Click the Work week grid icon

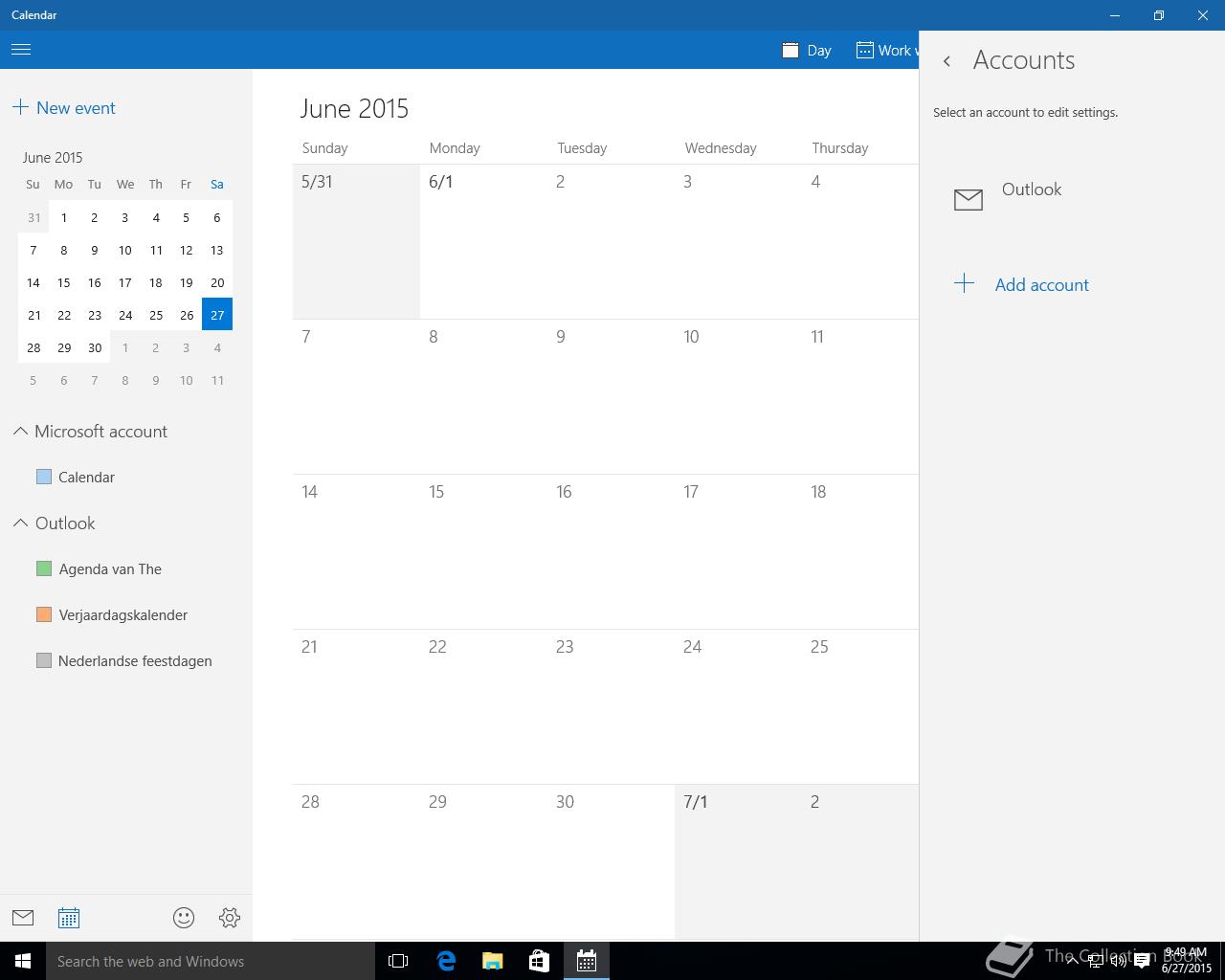(x=864, y=50)
